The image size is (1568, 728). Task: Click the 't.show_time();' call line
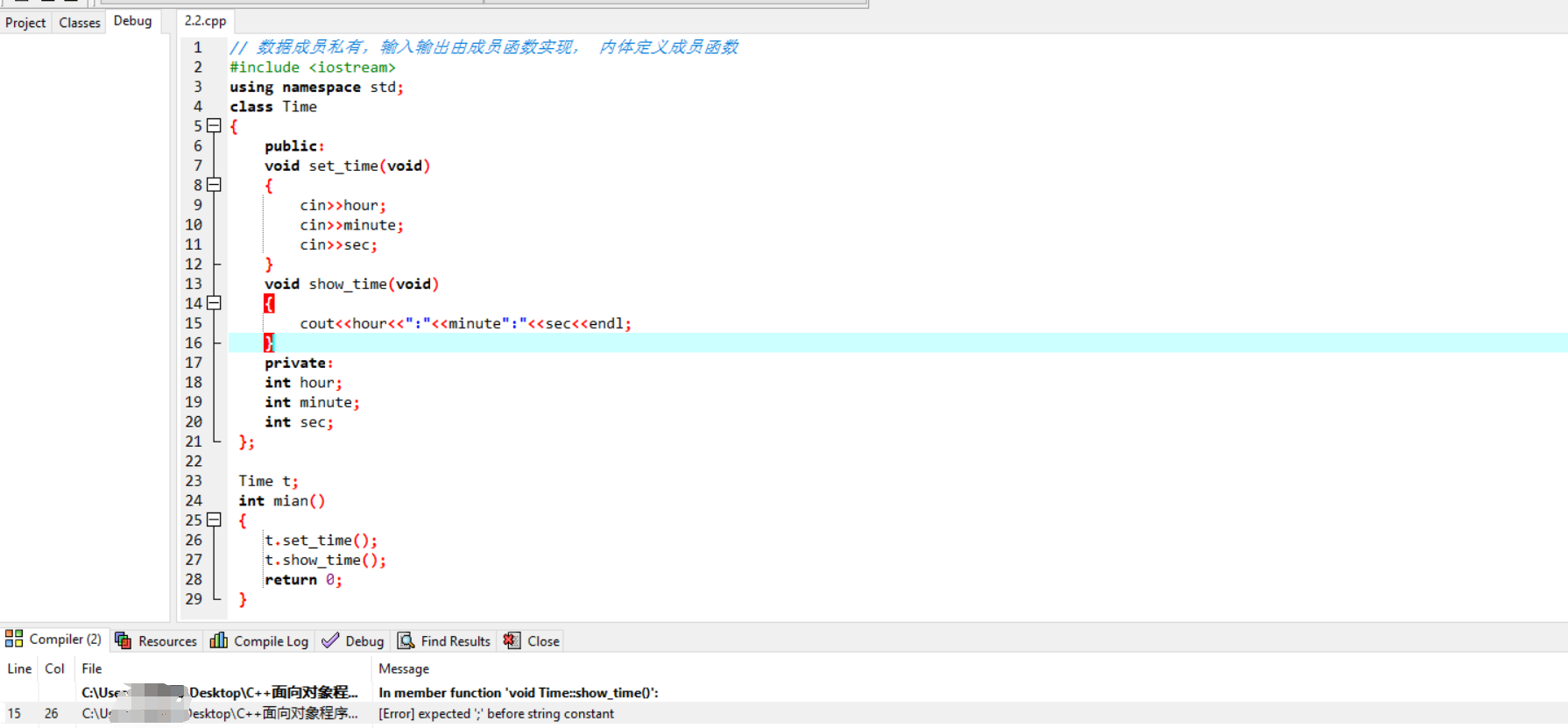[x=325, y=560]
